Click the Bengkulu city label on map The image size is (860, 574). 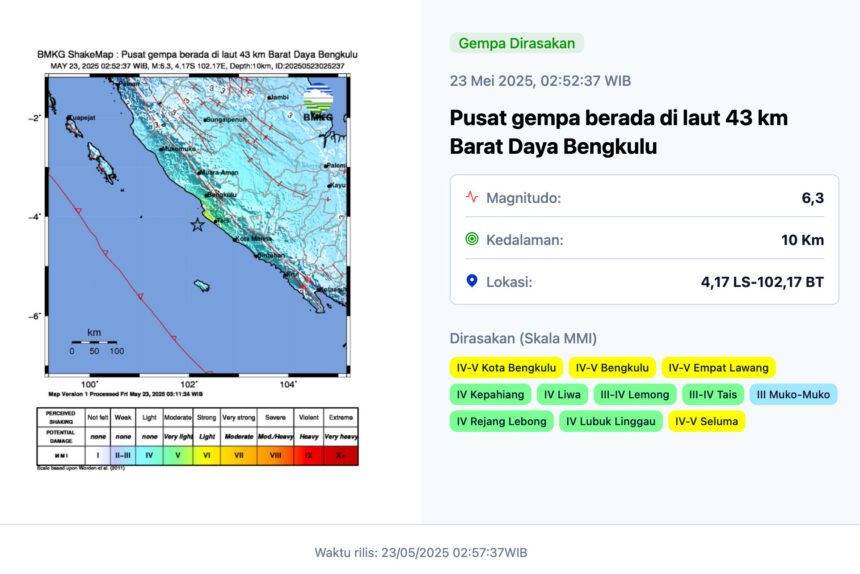[x=223, y=195]
